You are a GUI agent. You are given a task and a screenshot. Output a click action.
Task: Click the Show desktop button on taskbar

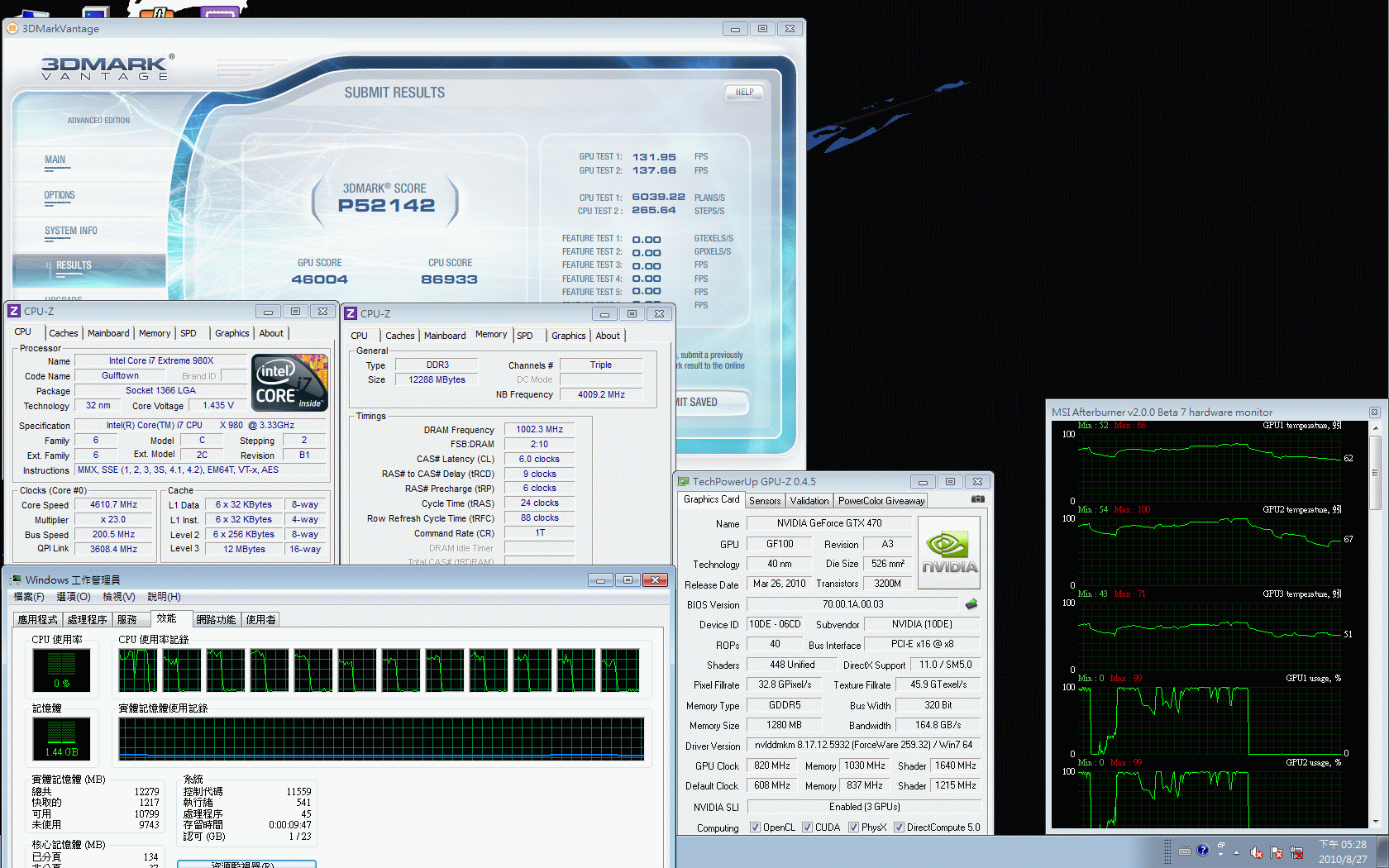[1382, 852]
